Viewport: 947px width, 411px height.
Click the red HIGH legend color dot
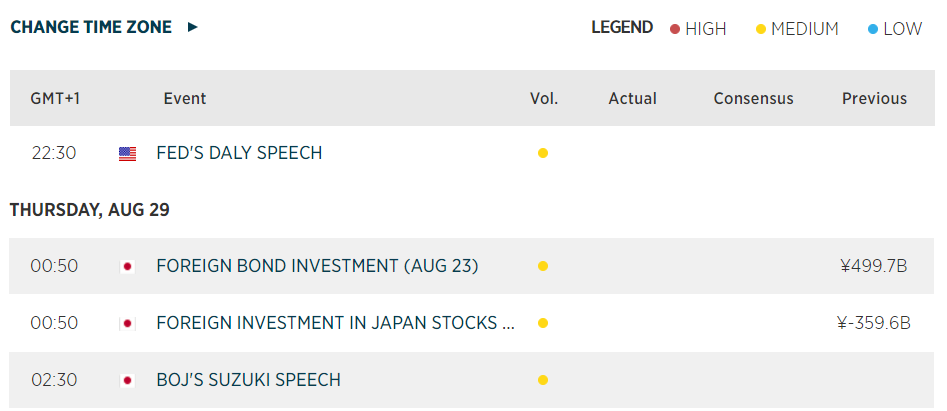point(675,29)
